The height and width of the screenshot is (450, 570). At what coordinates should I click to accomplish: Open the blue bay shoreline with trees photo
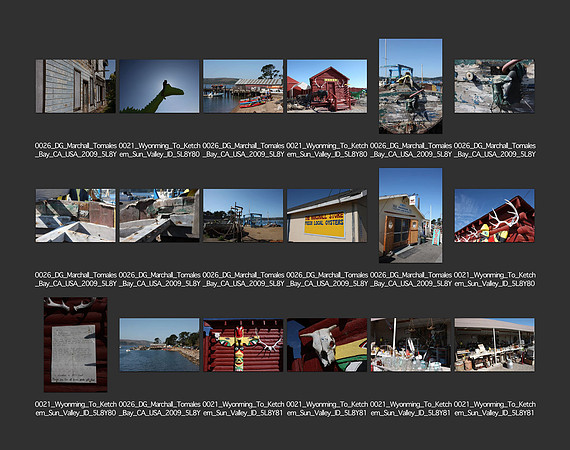159,345
